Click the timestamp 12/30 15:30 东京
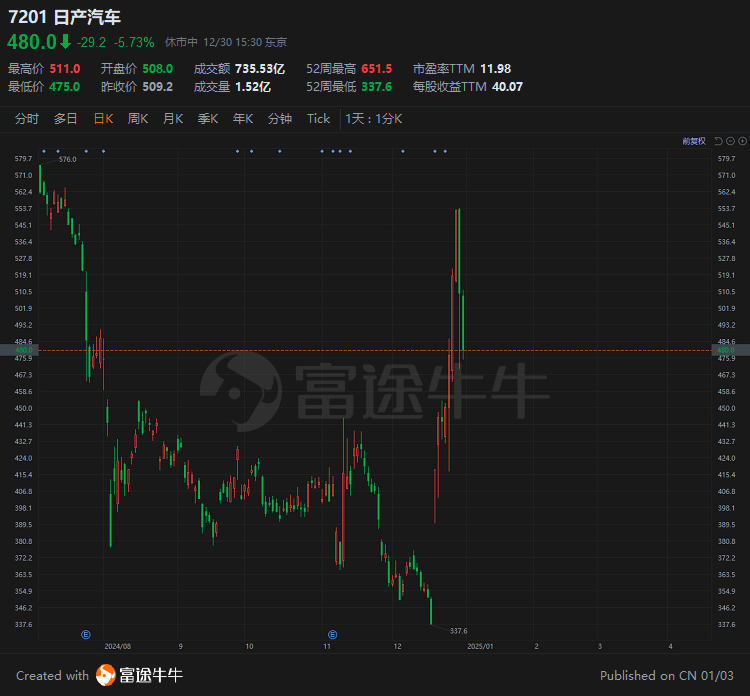The image size is (750, 696). [x=245, y=43]
